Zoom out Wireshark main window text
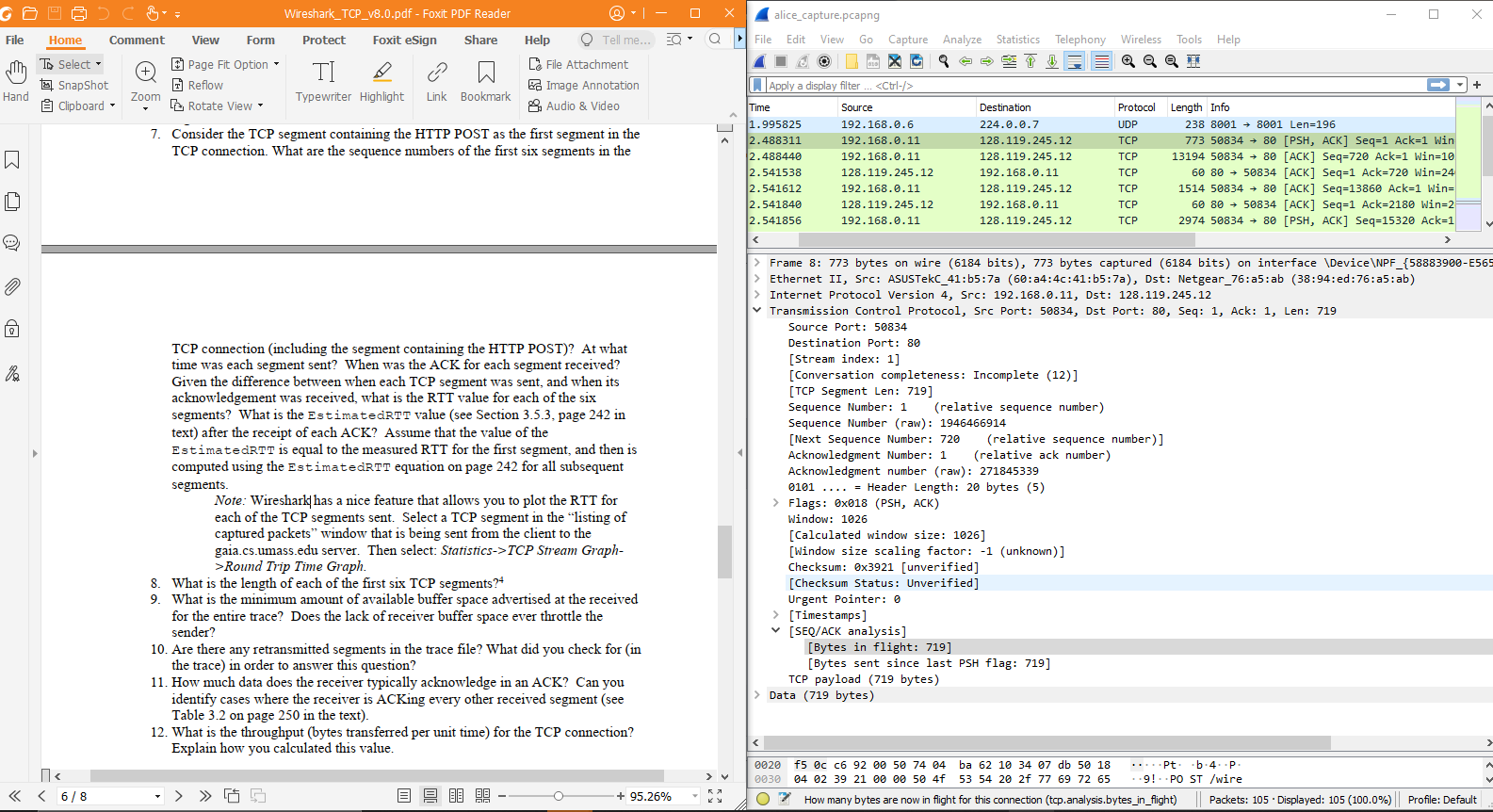 (1150, 61)
